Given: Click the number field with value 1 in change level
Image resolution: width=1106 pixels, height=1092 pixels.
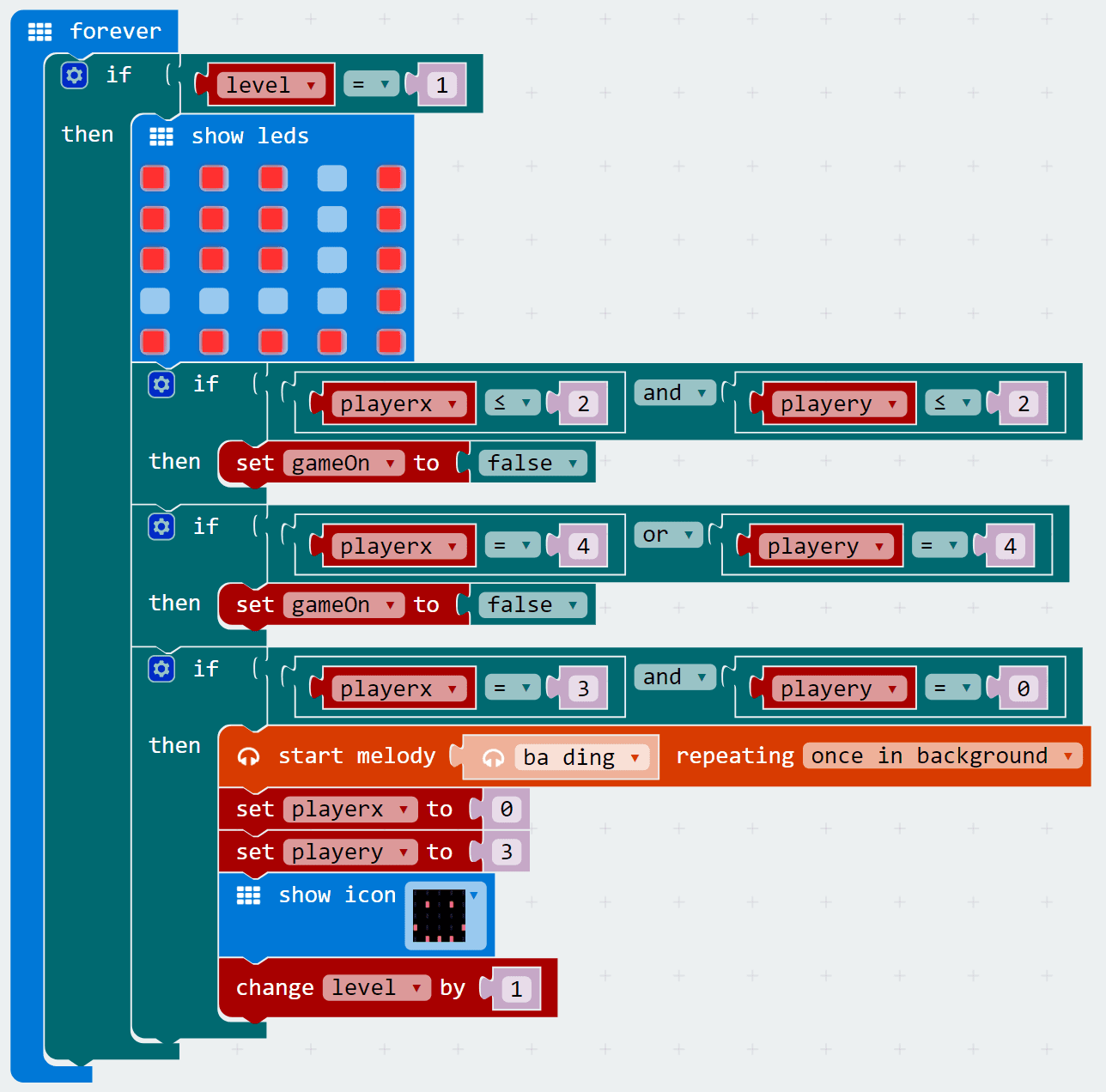Looking at the screenshot, I should [x=516, y=989].
